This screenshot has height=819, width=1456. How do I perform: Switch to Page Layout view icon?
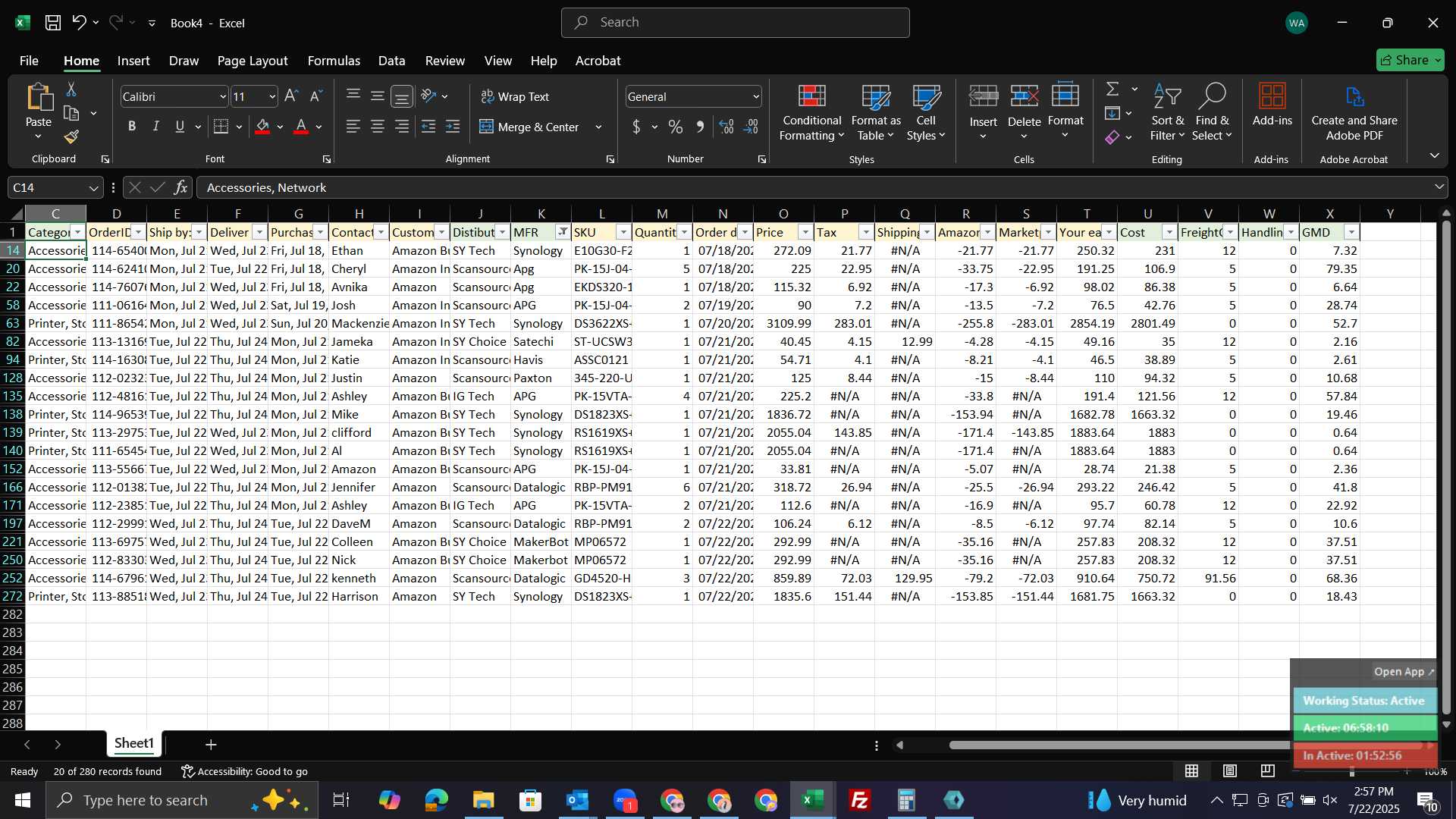coord(1230,771)
